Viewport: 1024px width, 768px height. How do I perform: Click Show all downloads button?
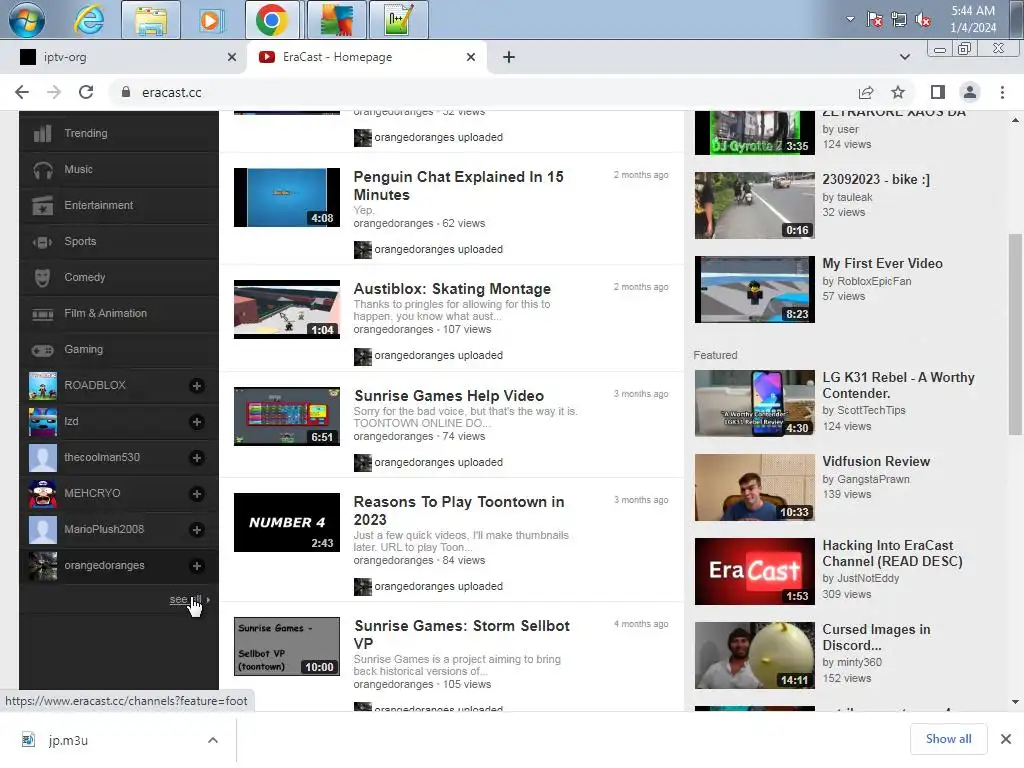coord(948,739)
